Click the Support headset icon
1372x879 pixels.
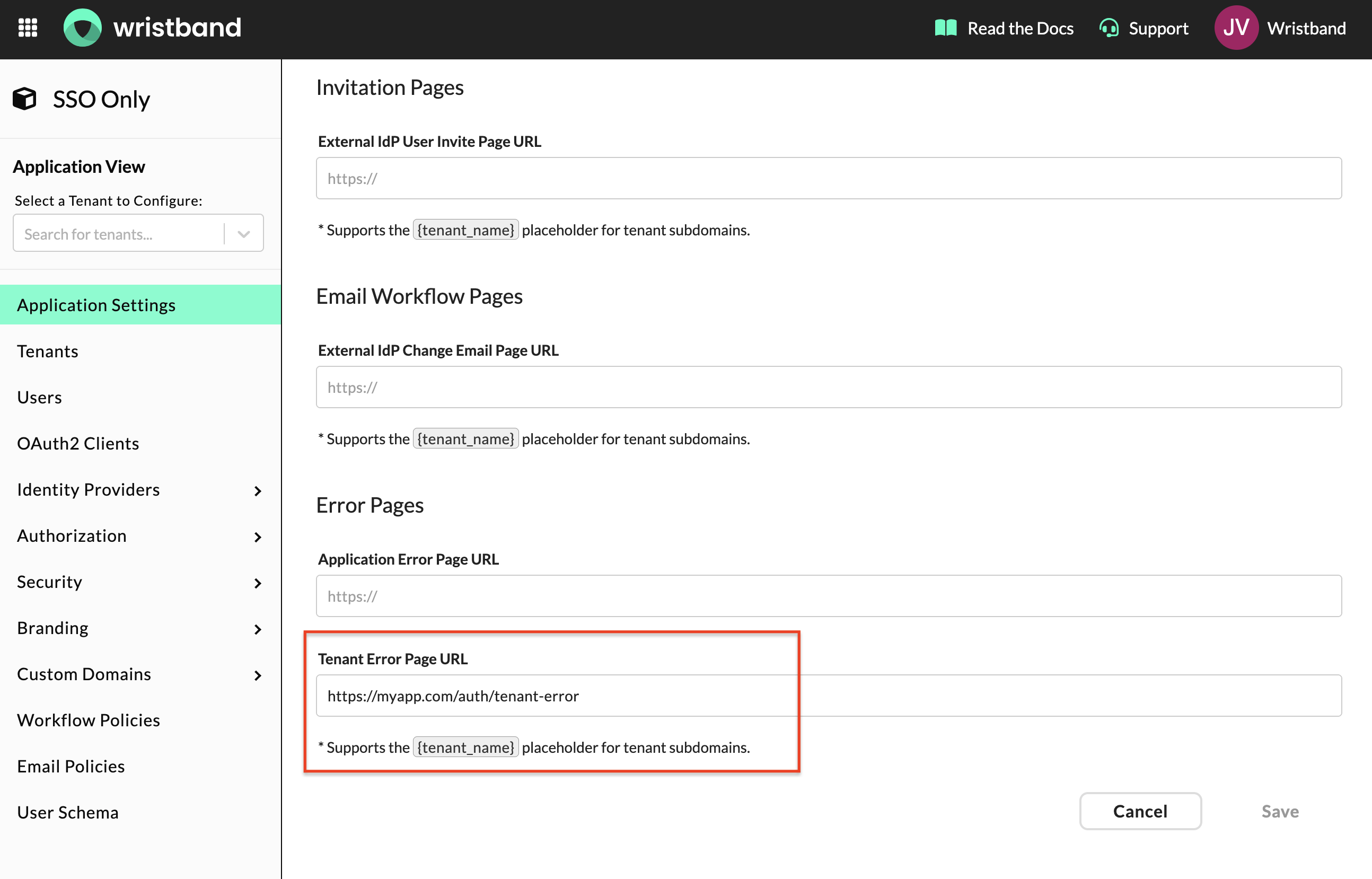[x=1109, y=28]
